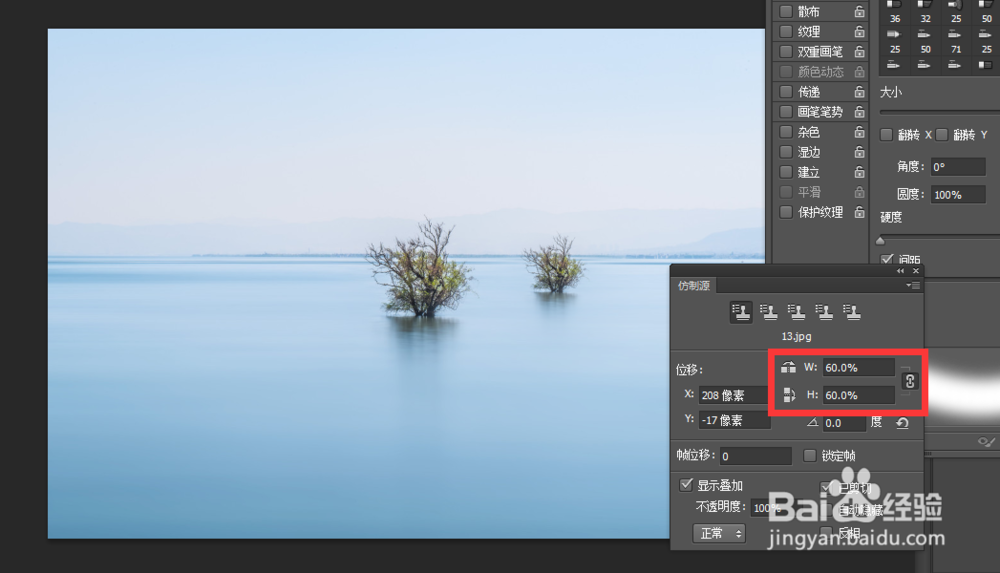This screenshot has height=573, width=1000.
Task: Click the 帧位移 frame offset field
Action: point(756,456)
